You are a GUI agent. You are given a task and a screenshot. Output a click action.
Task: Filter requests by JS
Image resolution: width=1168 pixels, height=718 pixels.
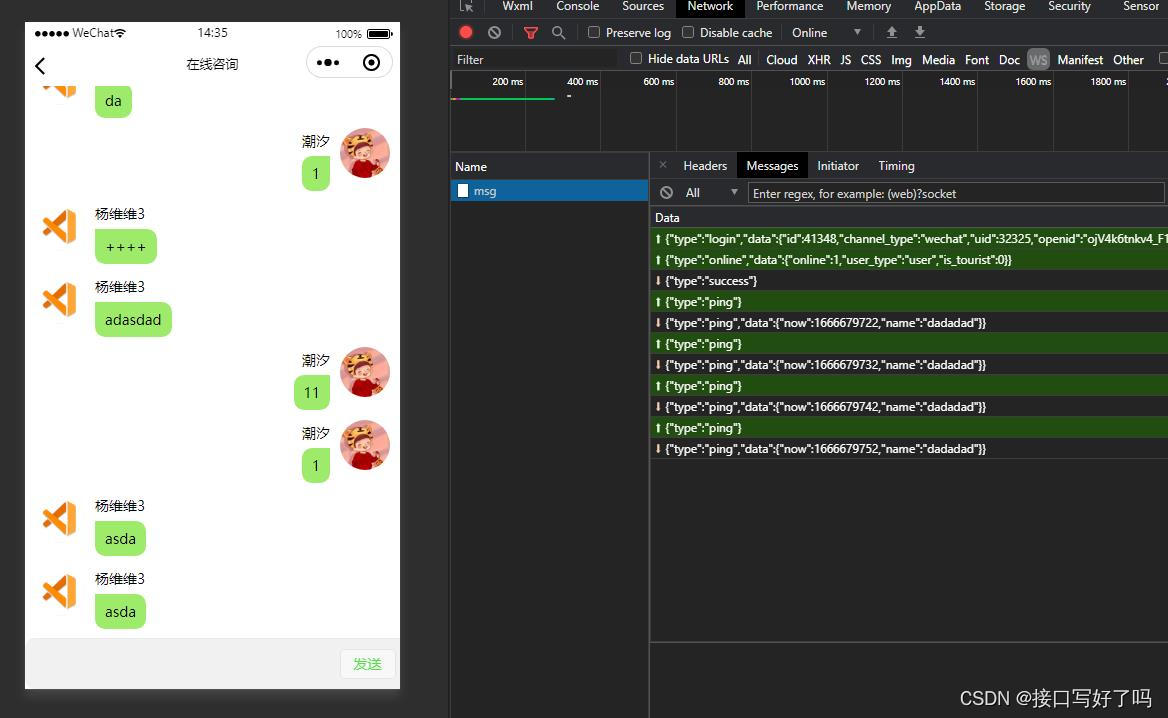tap(845, 60)
